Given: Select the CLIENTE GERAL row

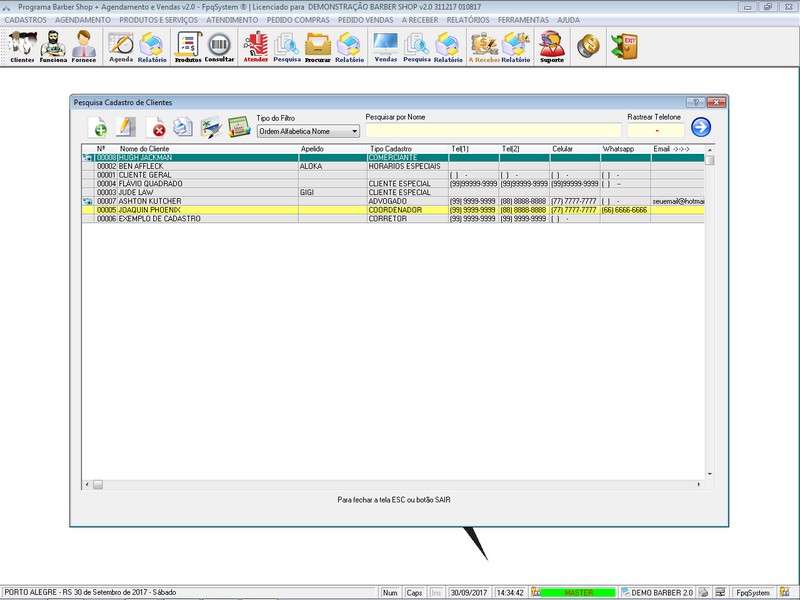Looking at the screenshot, I should (393, 175).
